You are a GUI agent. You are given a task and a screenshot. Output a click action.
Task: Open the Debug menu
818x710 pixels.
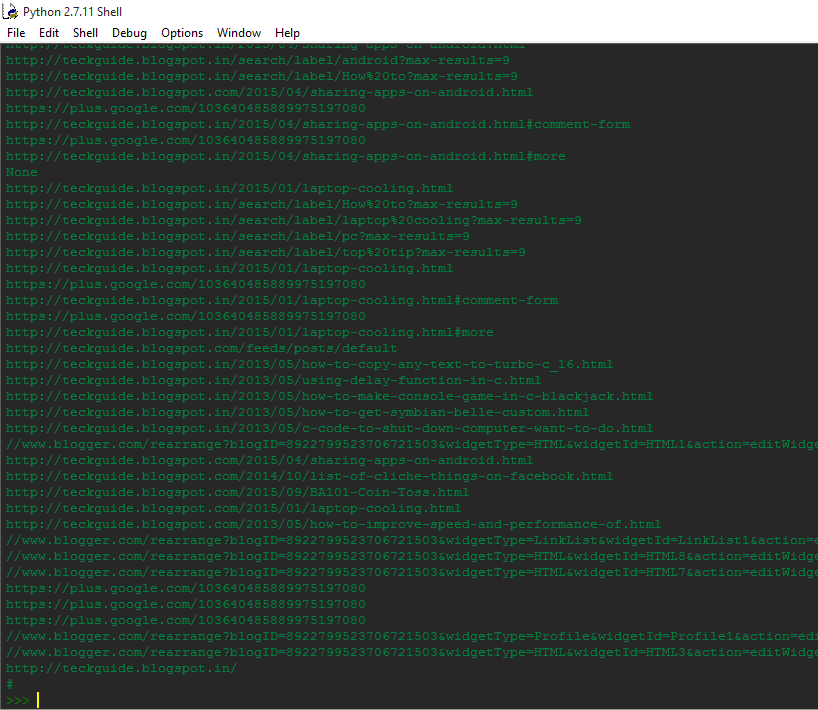(x=129, y=33)
